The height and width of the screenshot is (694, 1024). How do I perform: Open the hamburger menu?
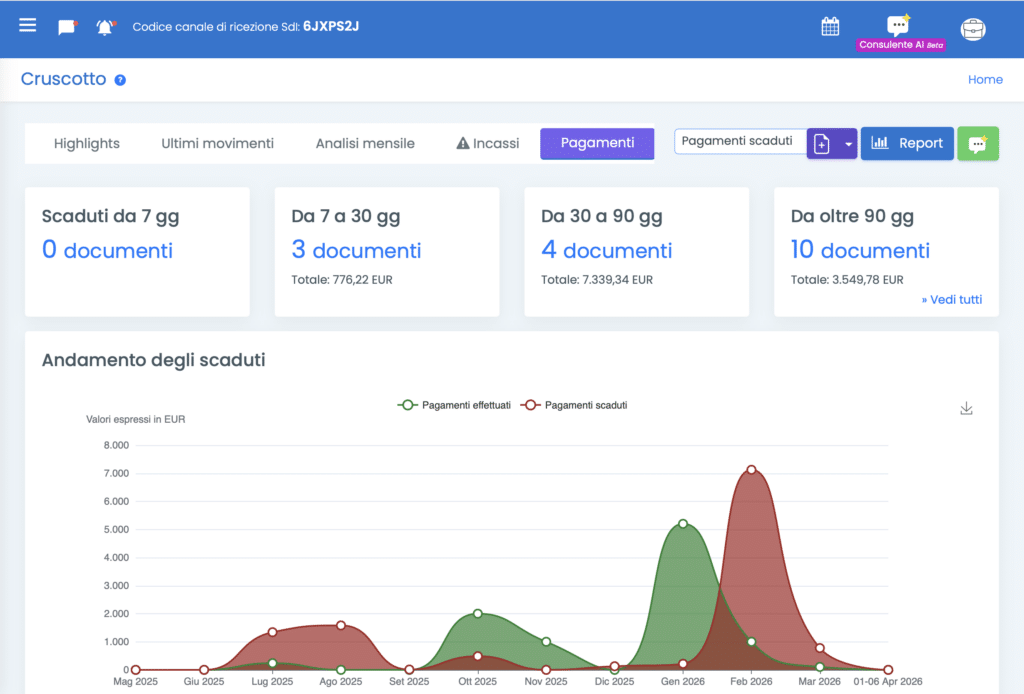(x=28, y=26)
